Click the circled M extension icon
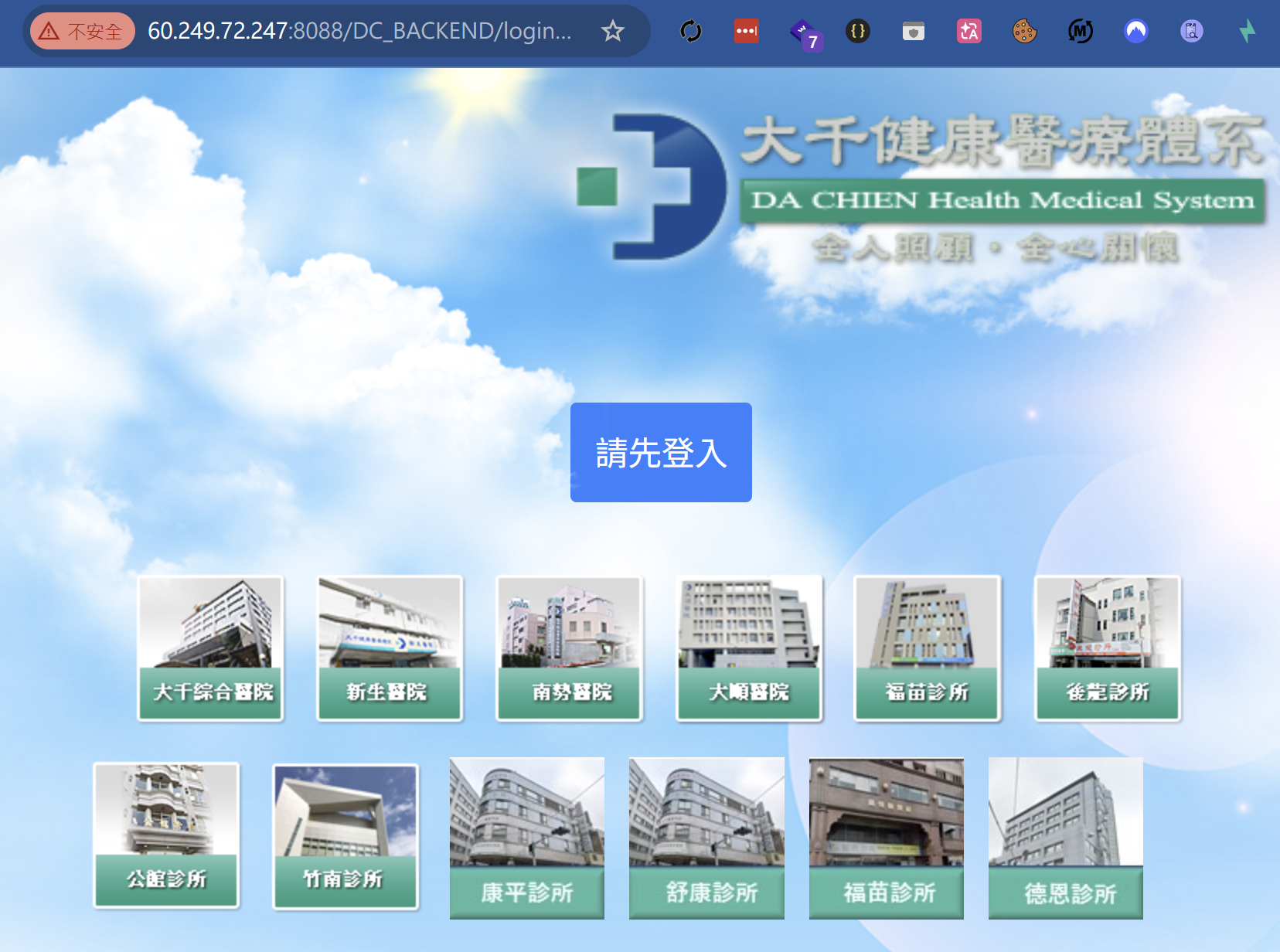 pos(1081,31)
